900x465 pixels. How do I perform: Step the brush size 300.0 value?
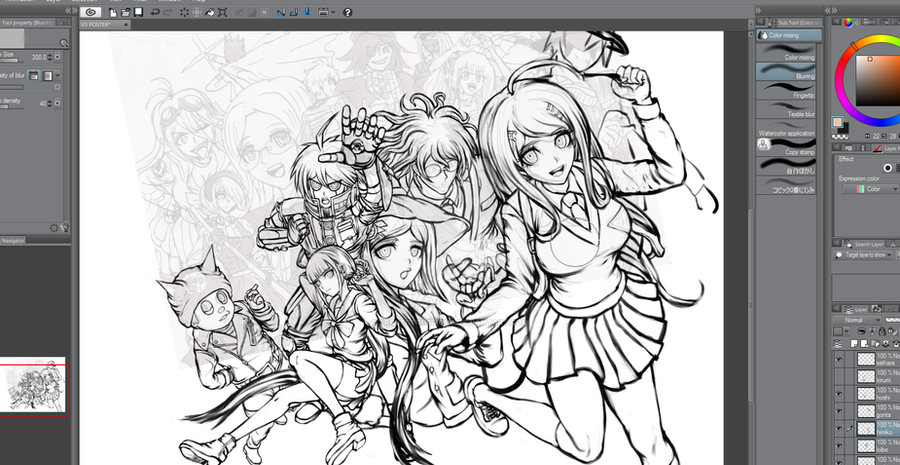coord(50,57)
